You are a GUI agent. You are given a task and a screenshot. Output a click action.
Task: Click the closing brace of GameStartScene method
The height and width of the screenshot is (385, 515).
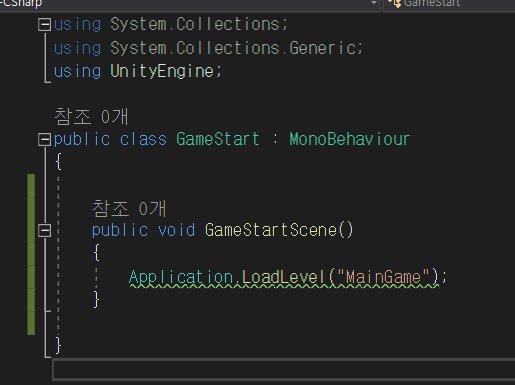pyautogui.click(x=96, y=299)
